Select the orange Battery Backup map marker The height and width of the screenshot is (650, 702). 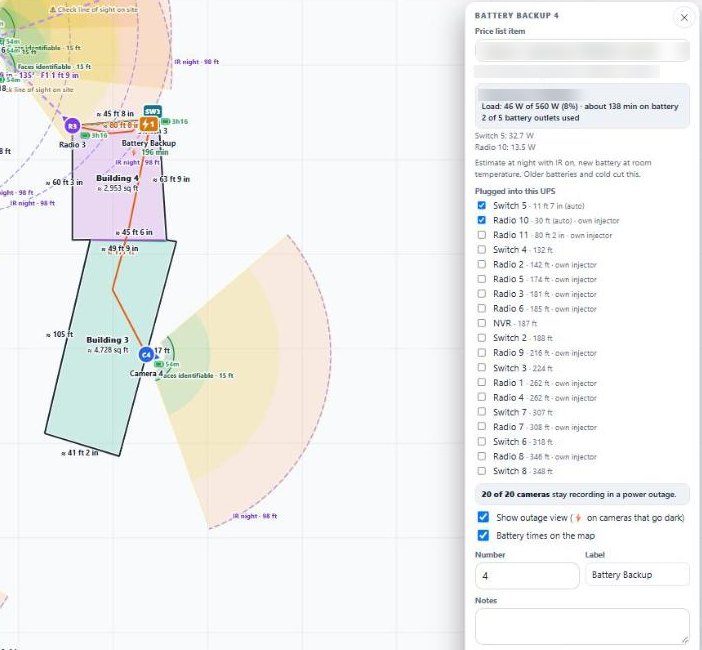pyautogui.click(x=149, y=124)
